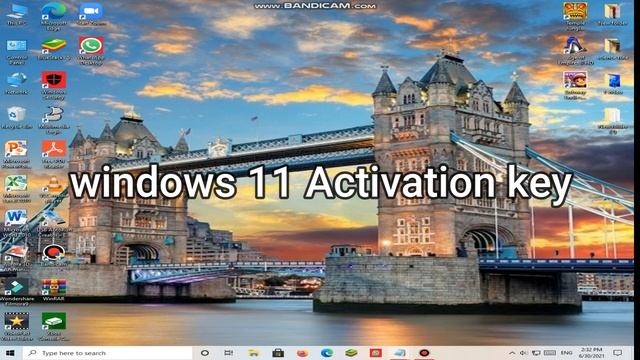Select the star filmstrip video editor shortcut
Screen dimensions: 640x360
point(17,327)
